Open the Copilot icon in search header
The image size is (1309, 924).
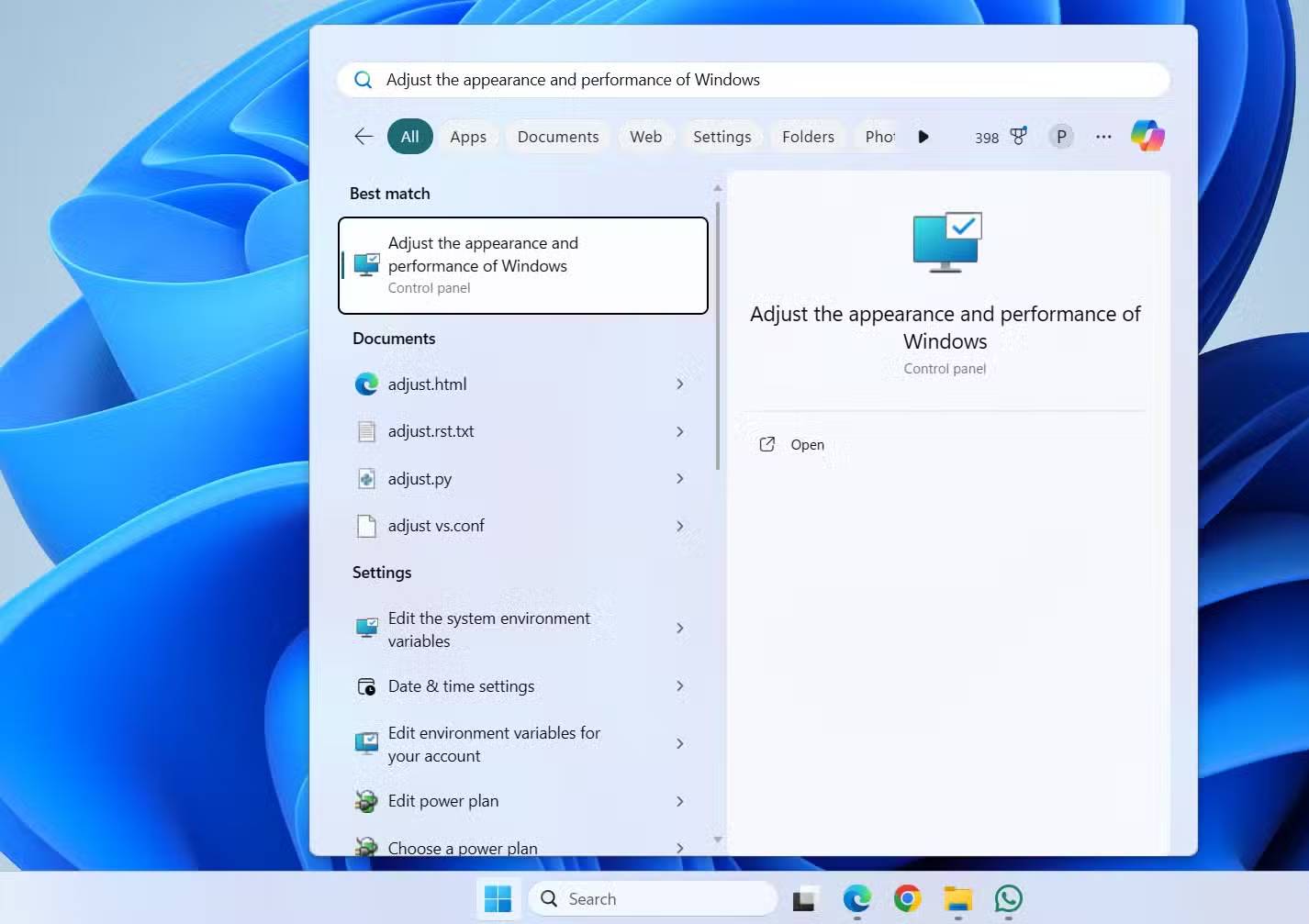[1147, 136]
